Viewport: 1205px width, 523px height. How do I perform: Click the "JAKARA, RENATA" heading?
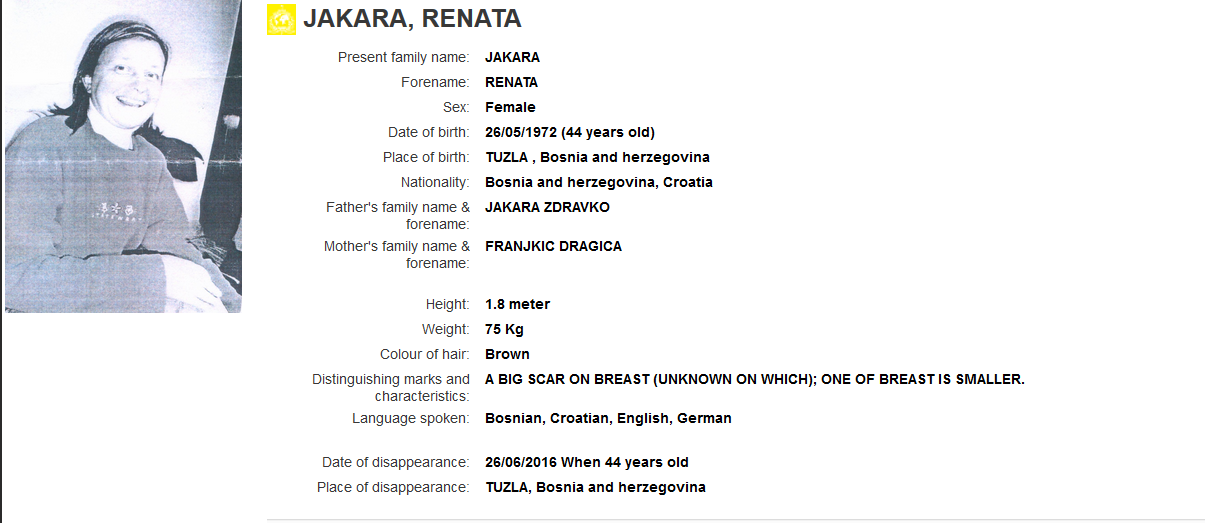[x=412, y=19]
